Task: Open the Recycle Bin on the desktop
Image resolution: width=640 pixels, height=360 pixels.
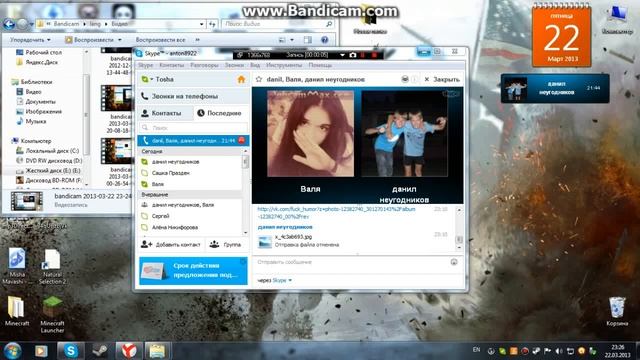Action: pyautogui.click(x=617, y=311)
